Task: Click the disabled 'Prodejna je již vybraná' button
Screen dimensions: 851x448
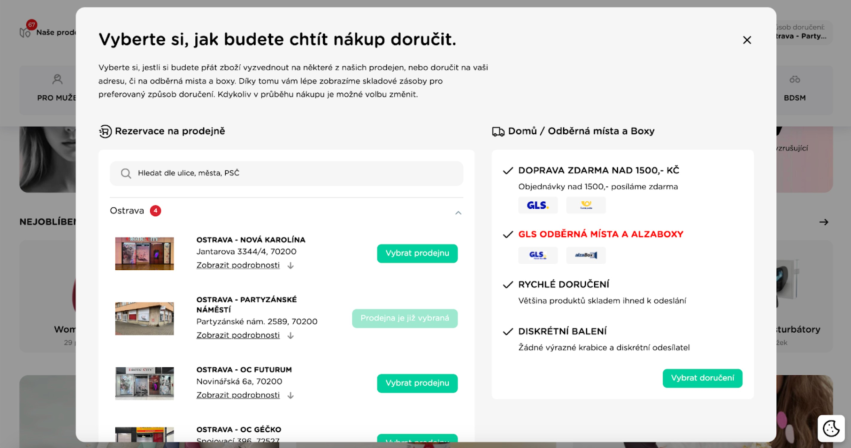Action: pyautogui.click(x=404, y=318)
